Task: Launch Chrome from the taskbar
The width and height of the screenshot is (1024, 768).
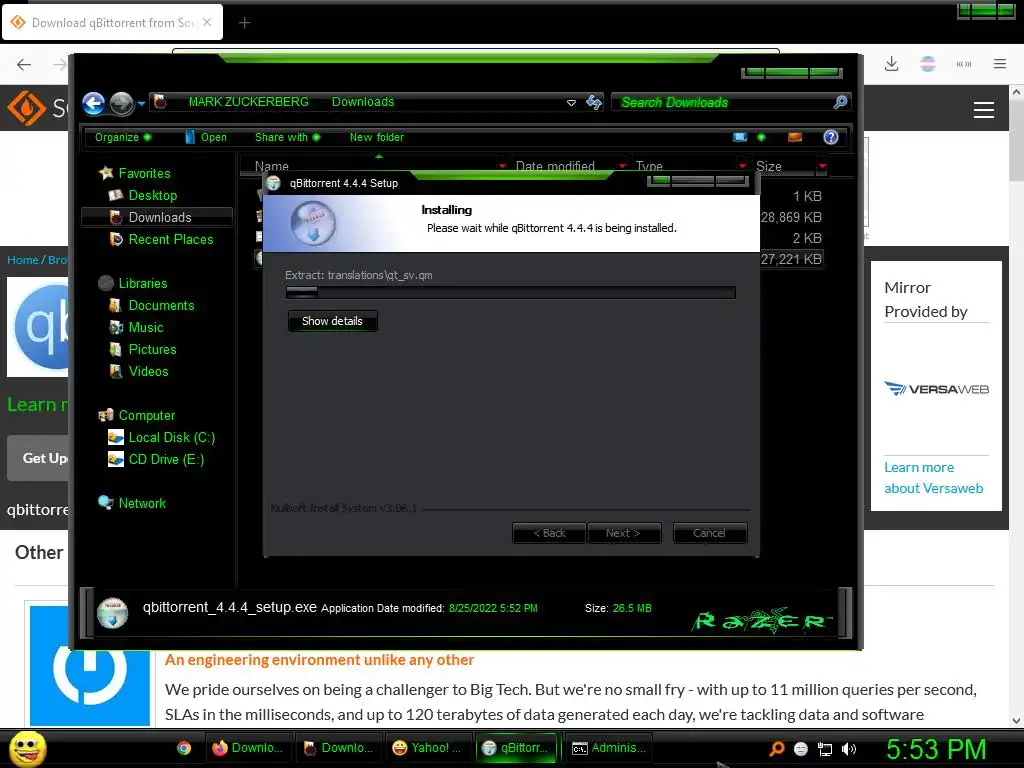Action: (184, 748)
